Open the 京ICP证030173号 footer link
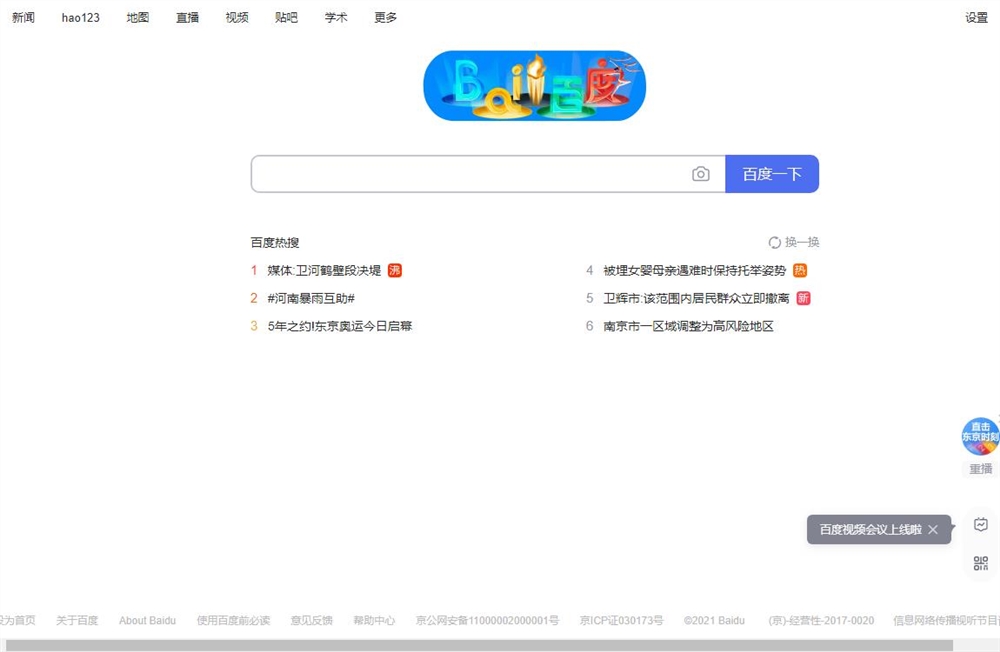 coord(621,620)
